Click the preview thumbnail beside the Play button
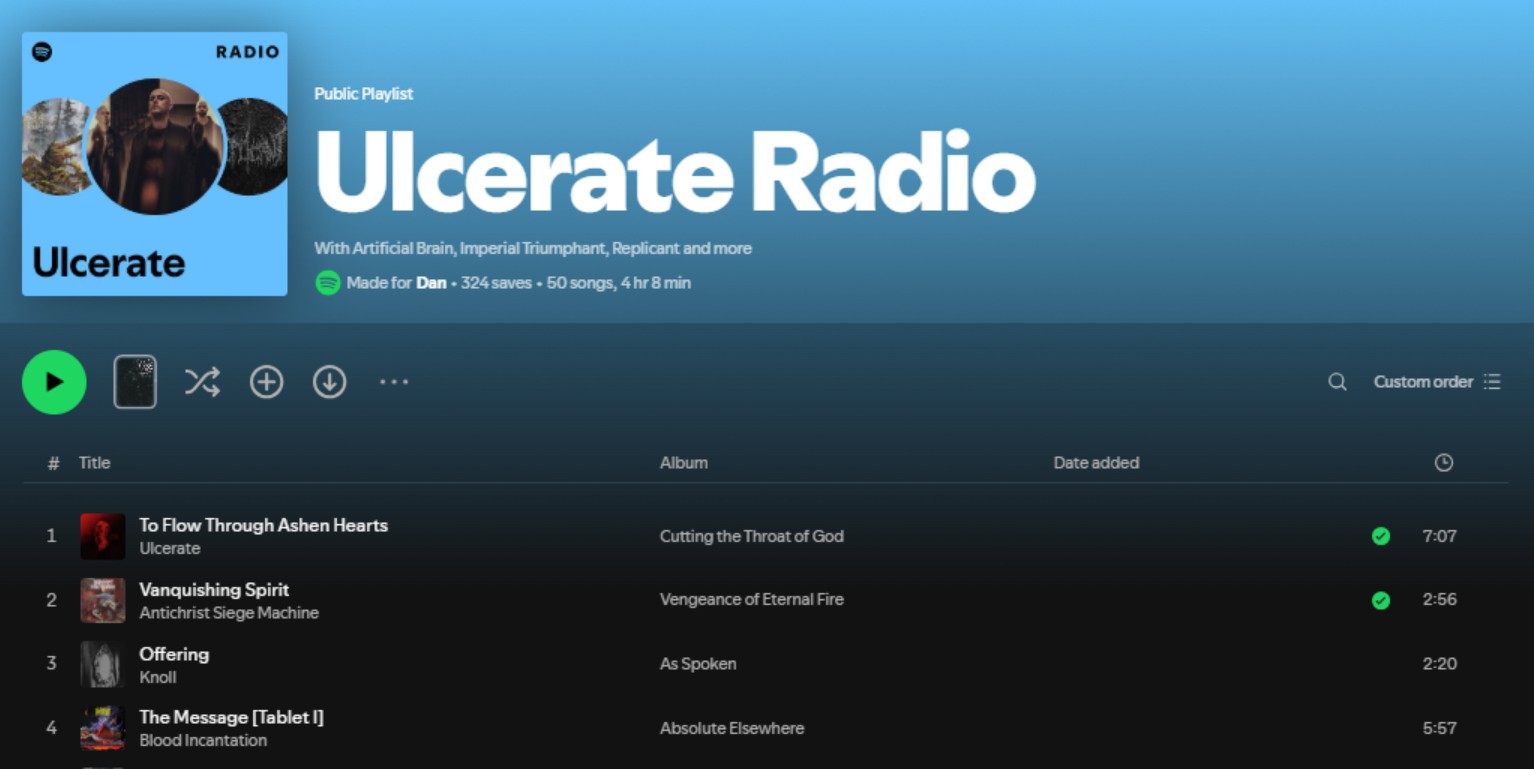This screenshot has width=1534, height=769. click(x=135, y=382)
